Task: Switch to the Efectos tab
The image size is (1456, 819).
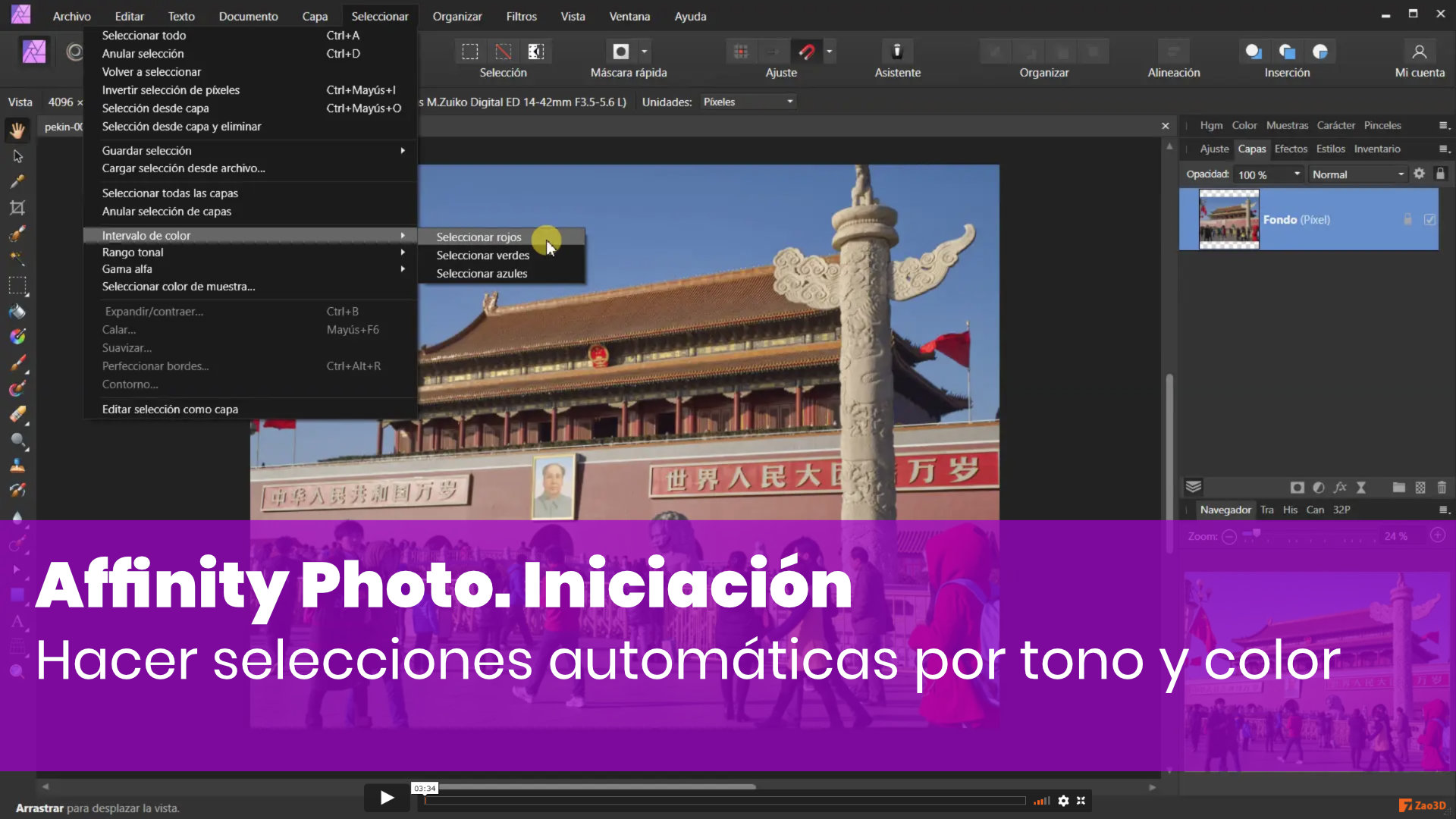Action: [1291, 149]
